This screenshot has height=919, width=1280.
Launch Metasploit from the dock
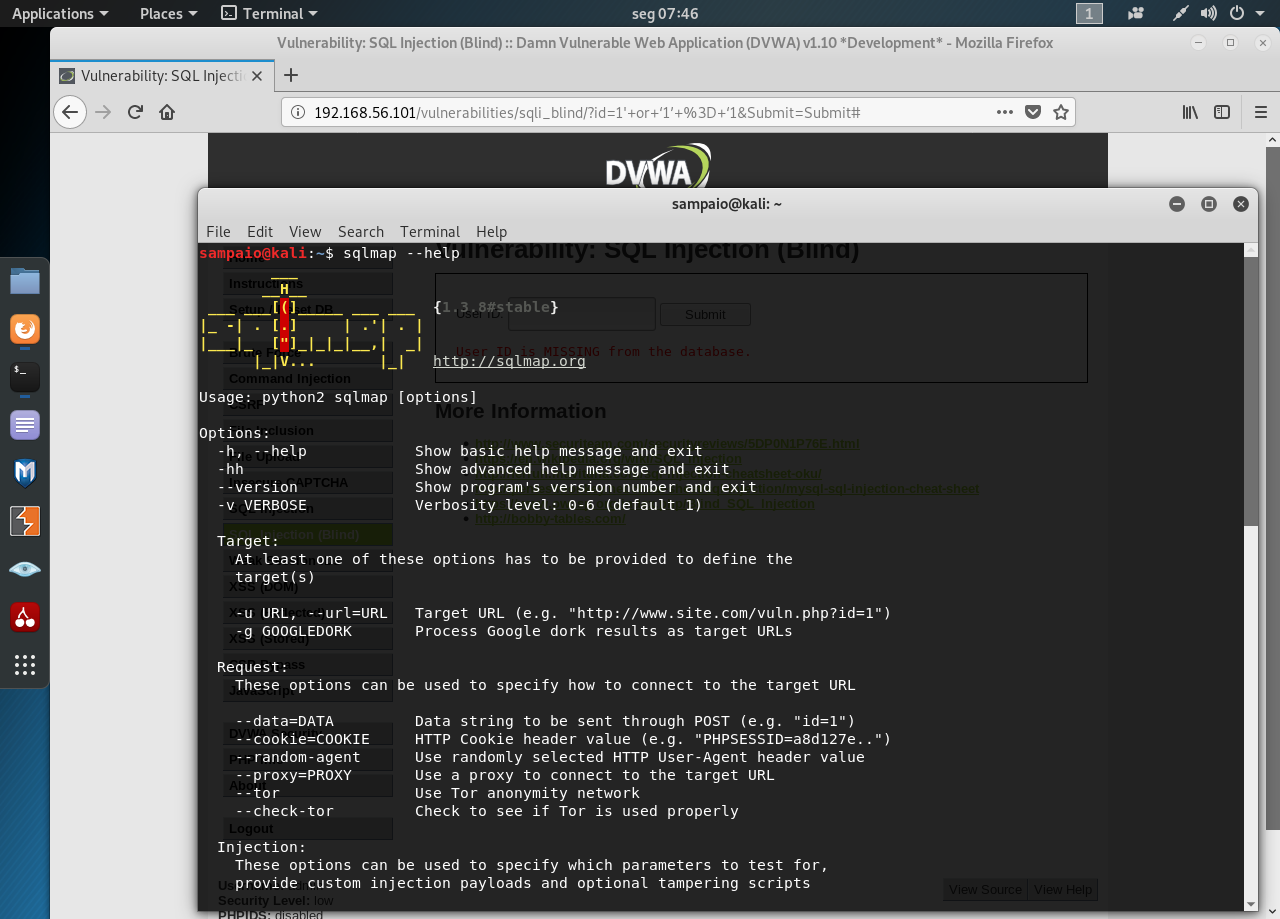point(25,473)
